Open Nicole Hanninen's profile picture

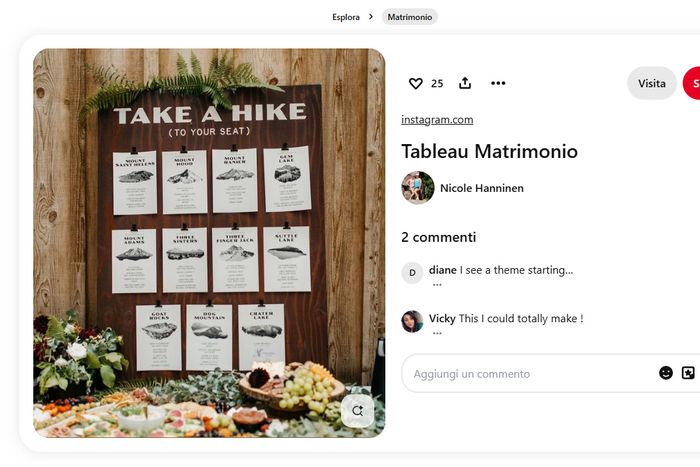[x=418, y=188]
